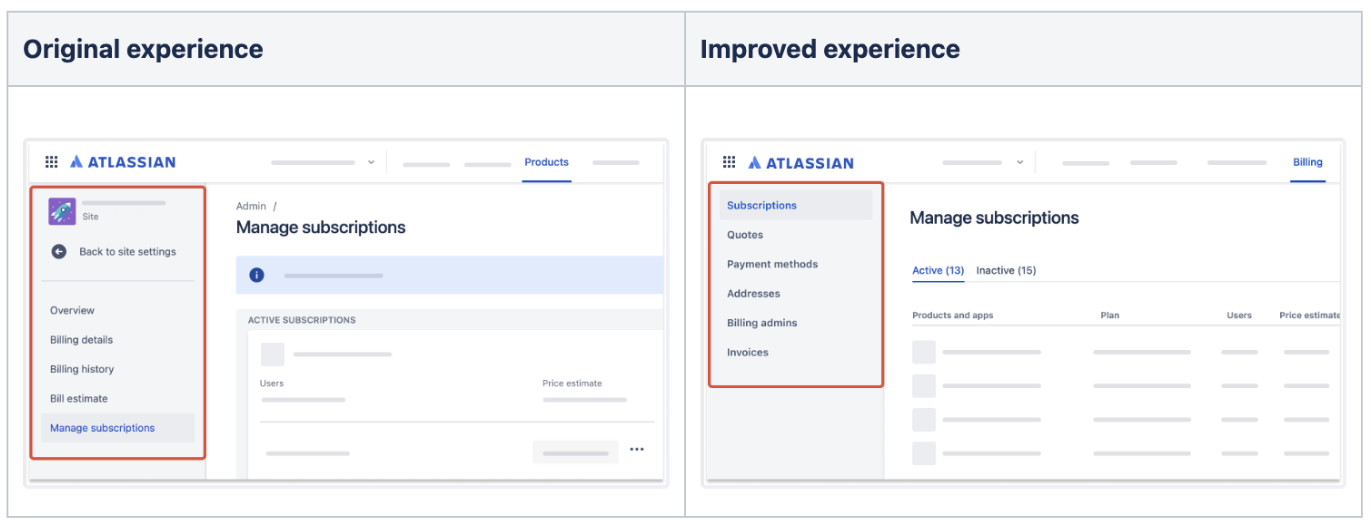1372x520 pixels.
Task: Open Invoices in improved sidebar
Action: click(747, 352)
